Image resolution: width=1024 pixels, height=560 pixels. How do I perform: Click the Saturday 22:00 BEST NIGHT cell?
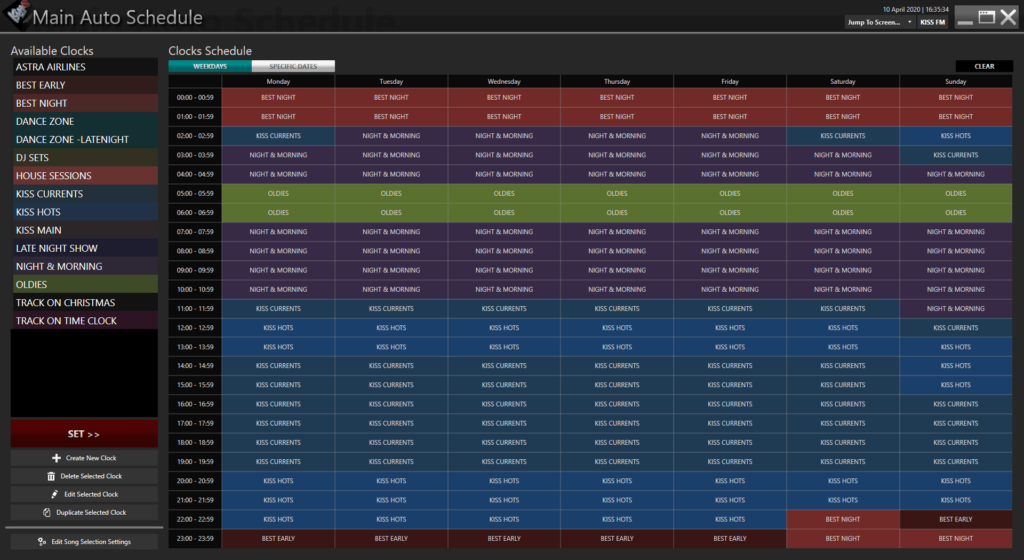click(x=843, y=519)
